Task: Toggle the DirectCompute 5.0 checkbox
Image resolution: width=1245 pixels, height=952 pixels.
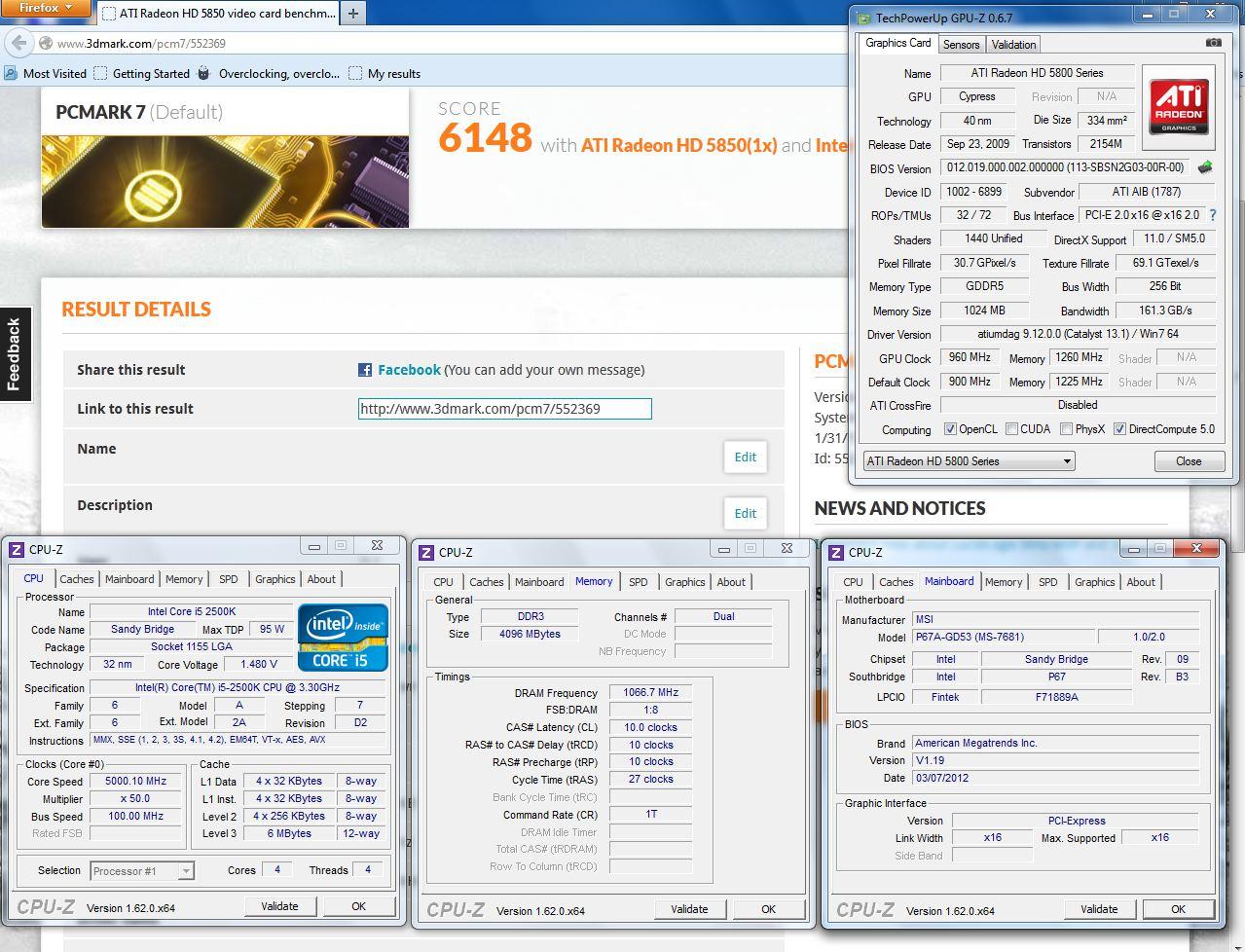Action: [x=1119, y=429]
